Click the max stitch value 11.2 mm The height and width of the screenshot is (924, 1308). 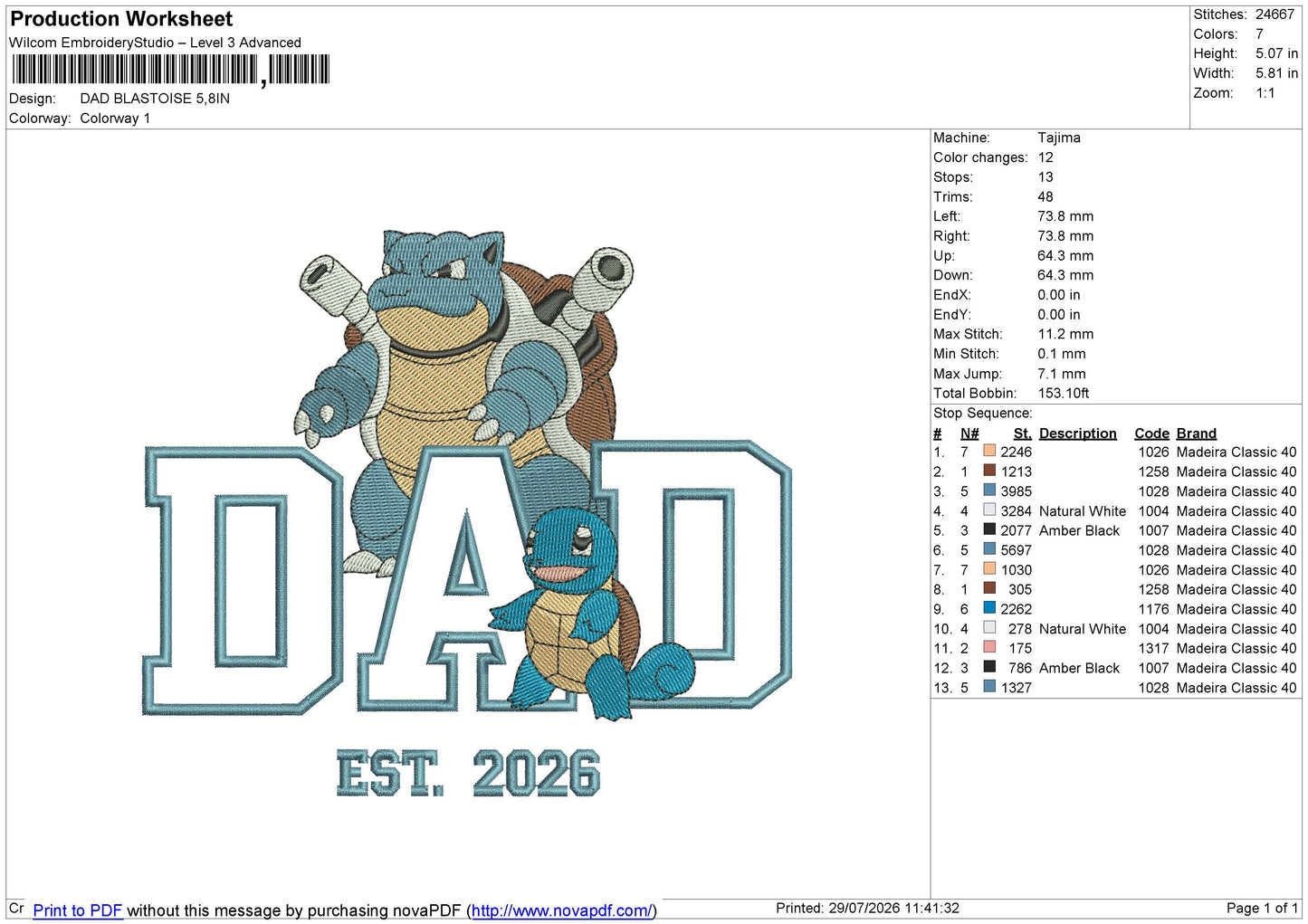[1065, 334]
